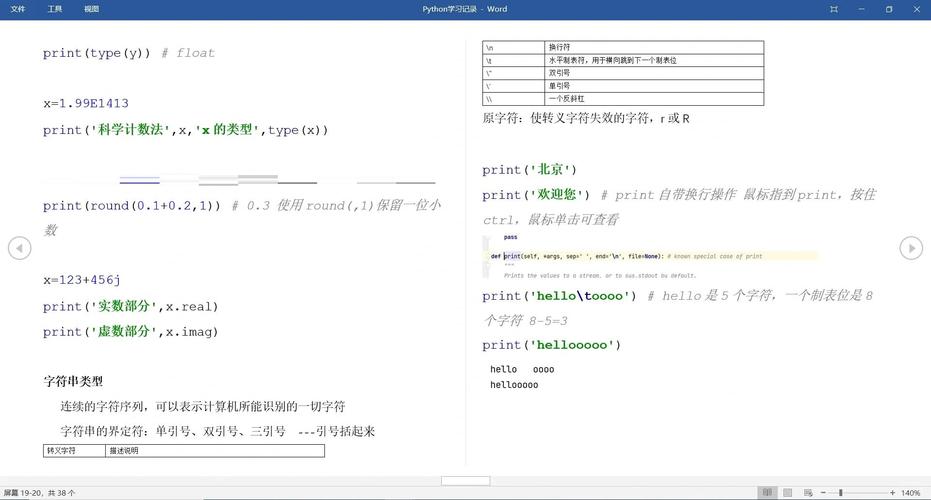
Task: Open the 文件 menu
Action: coord(18,9)
